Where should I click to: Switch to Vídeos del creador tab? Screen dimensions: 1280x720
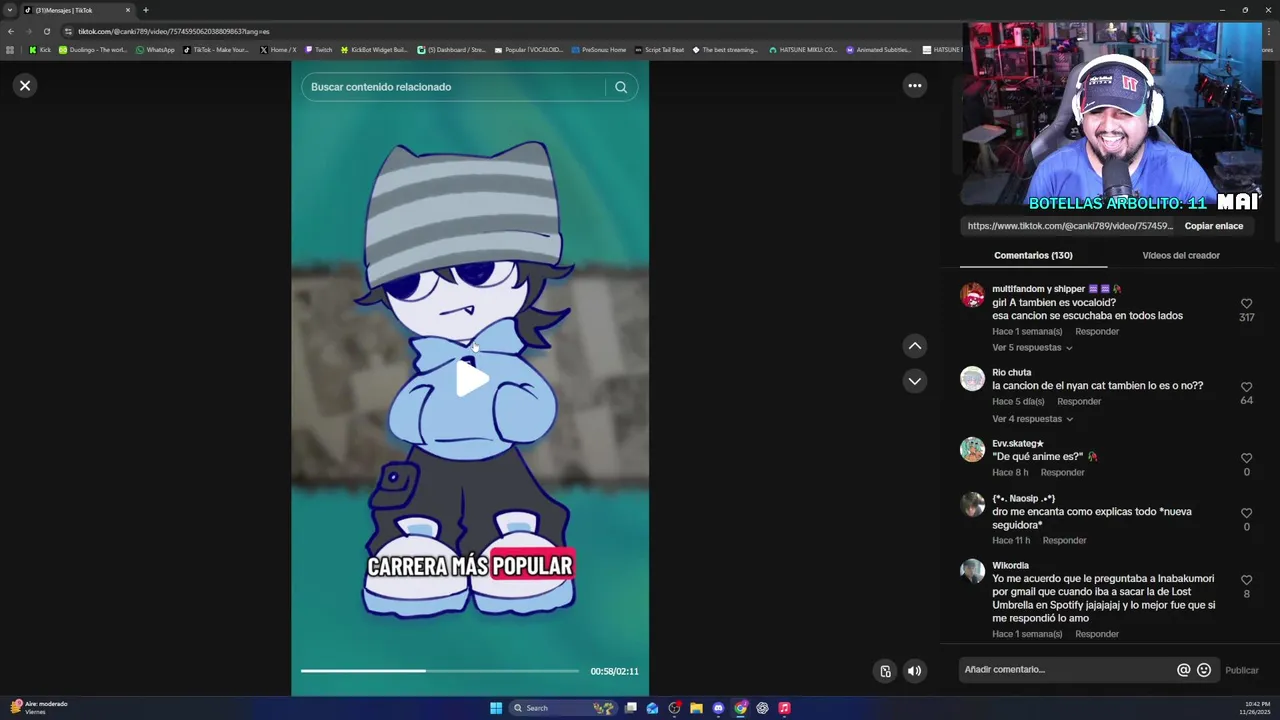pyautogui.click(x=1181, y=255)
